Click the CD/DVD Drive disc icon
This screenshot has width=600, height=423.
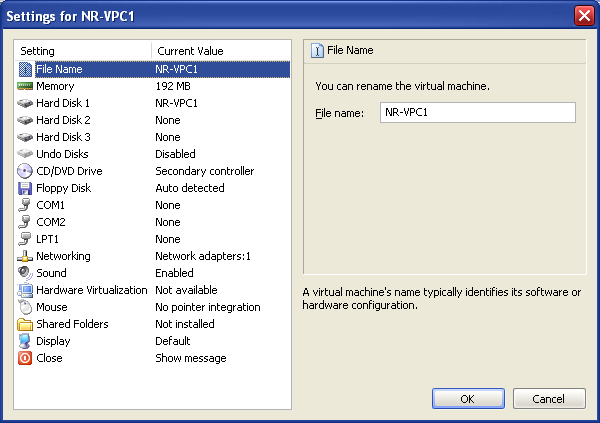(x=25, y=171)
